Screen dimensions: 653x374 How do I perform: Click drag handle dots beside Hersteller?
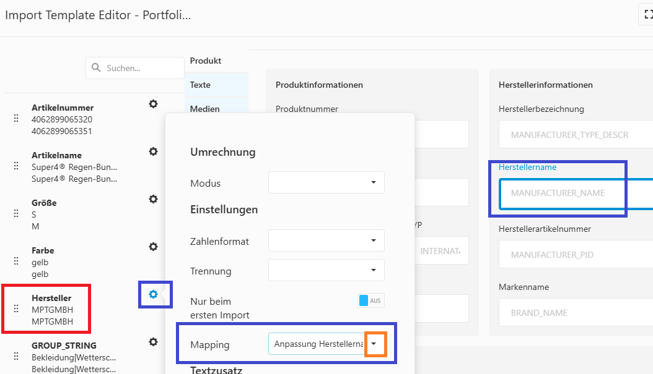point(16,309)
